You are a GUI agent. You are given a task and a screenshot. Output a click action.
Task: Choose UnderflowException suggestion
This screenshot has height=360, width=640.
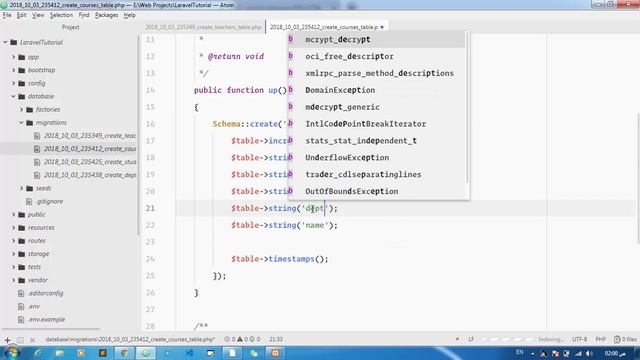click(376, 158)
